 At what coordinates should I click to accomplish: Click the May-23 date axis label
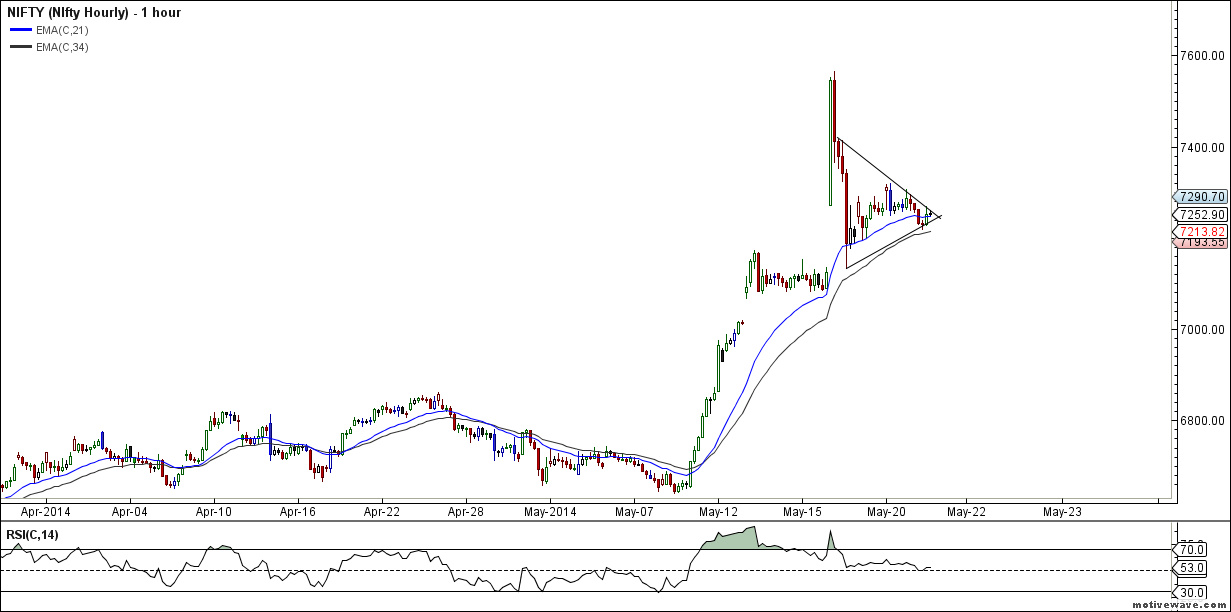pos(1061,511)
